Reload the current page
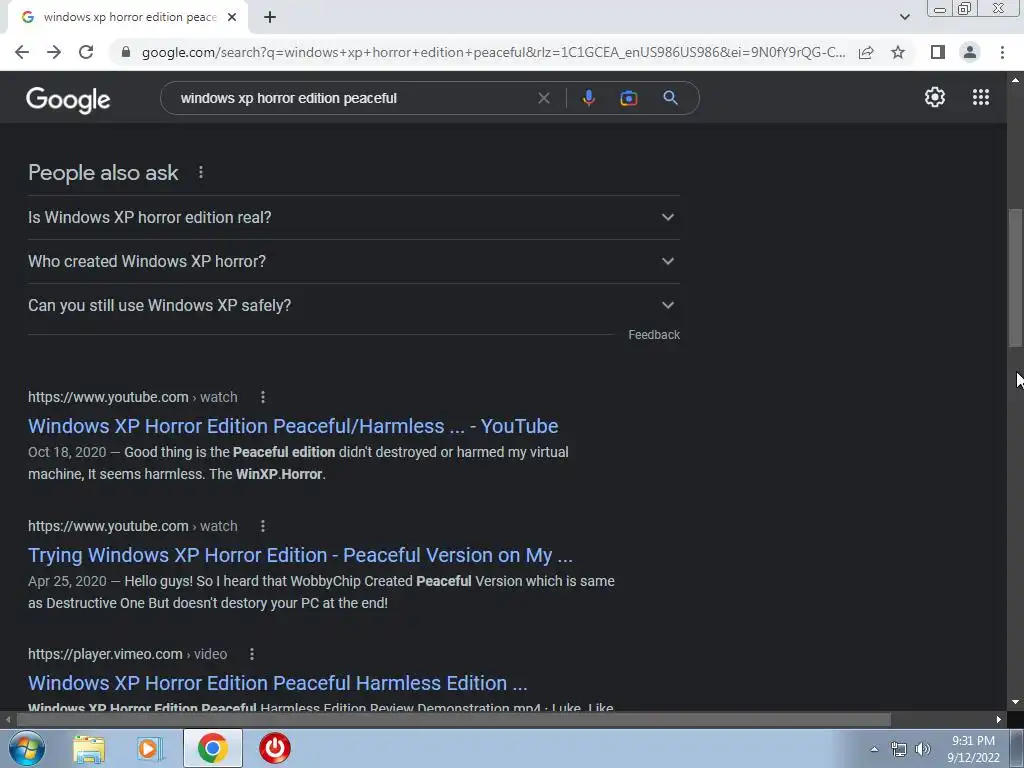1024x768 pixels. [x=86, y=52]
